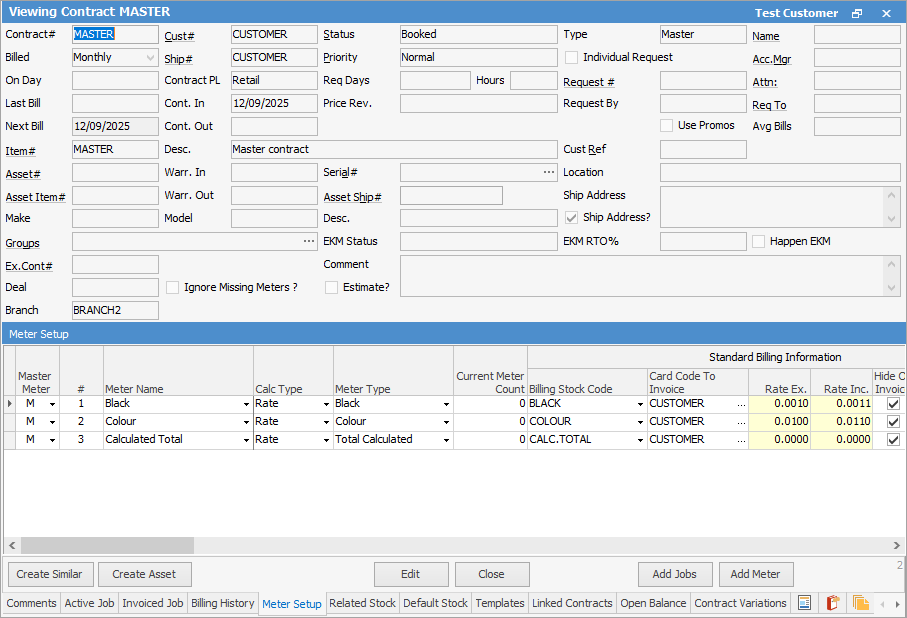Open the news-layout icon tab after Contract Variations
Viewport: 907px width, 618px height.
click(x=804, y=603)
